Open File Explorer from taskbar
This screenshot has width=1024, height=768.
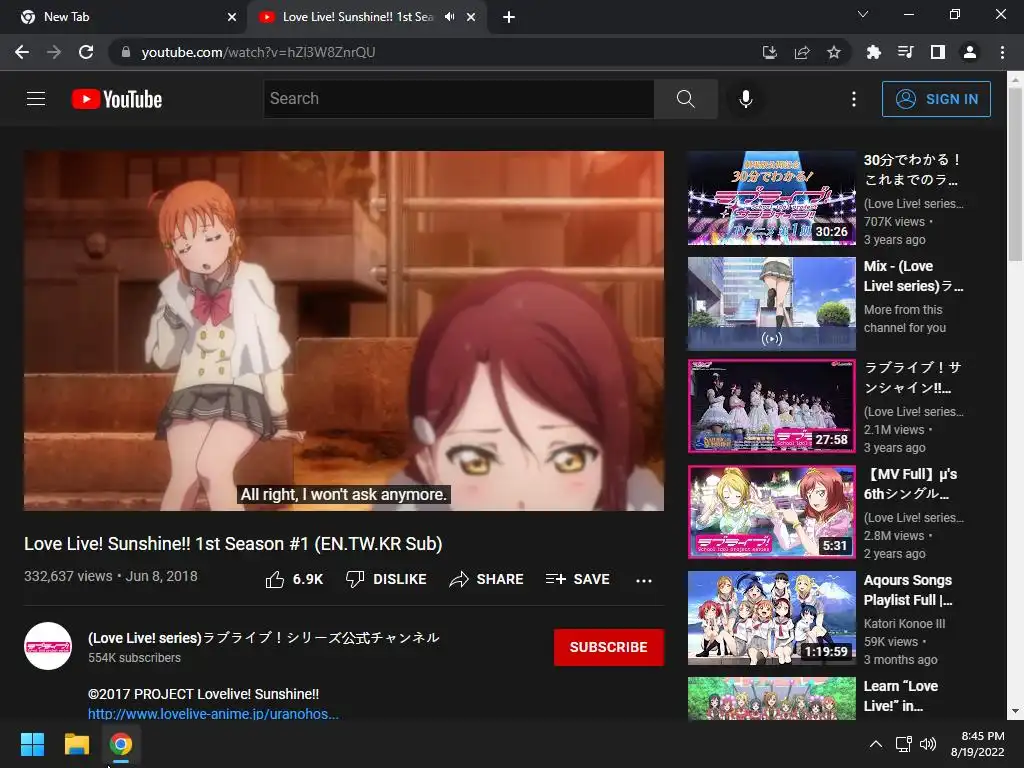[x=76, y=744]
